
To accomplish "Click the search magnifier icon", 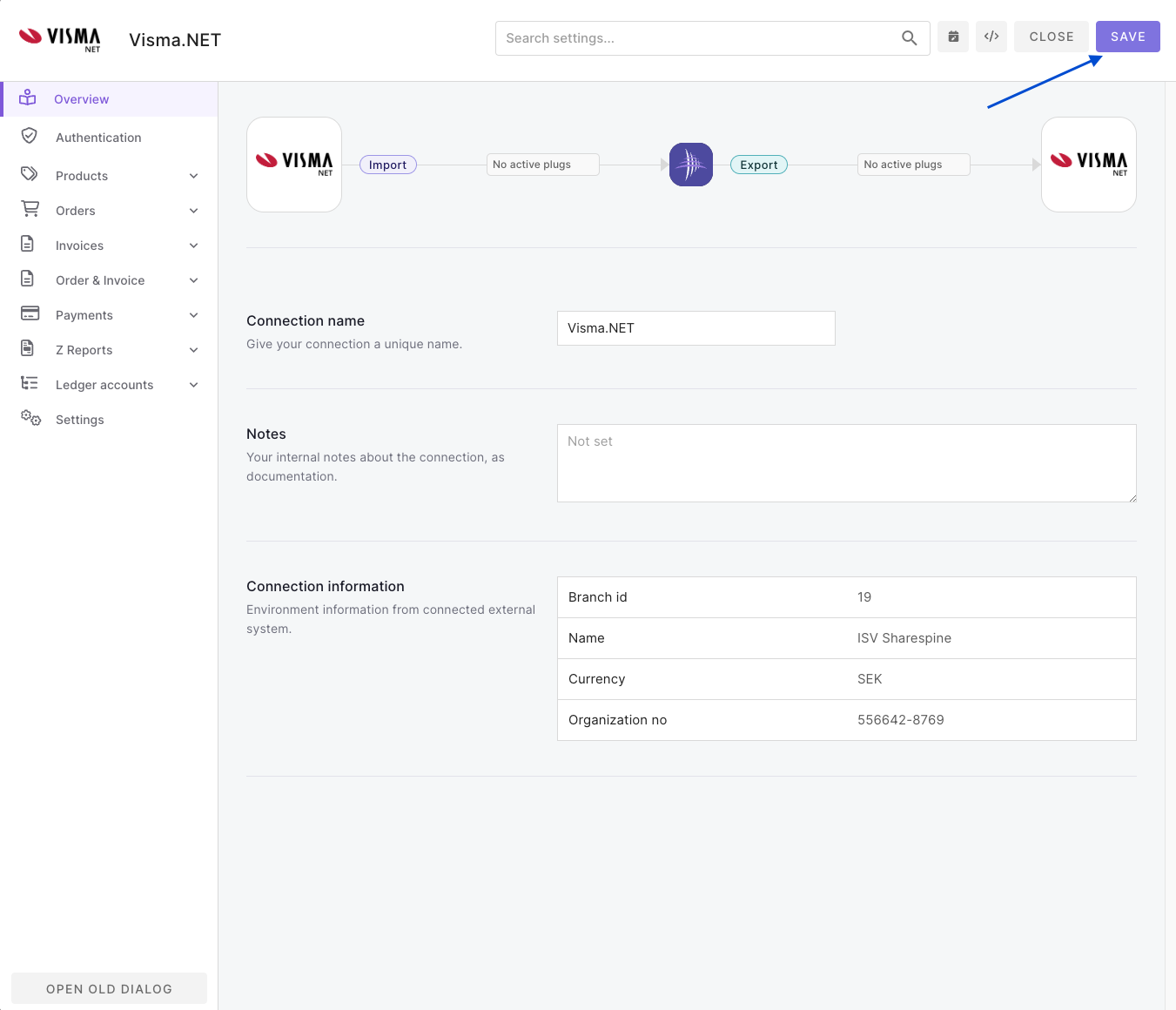I will (x=909, y=38).
